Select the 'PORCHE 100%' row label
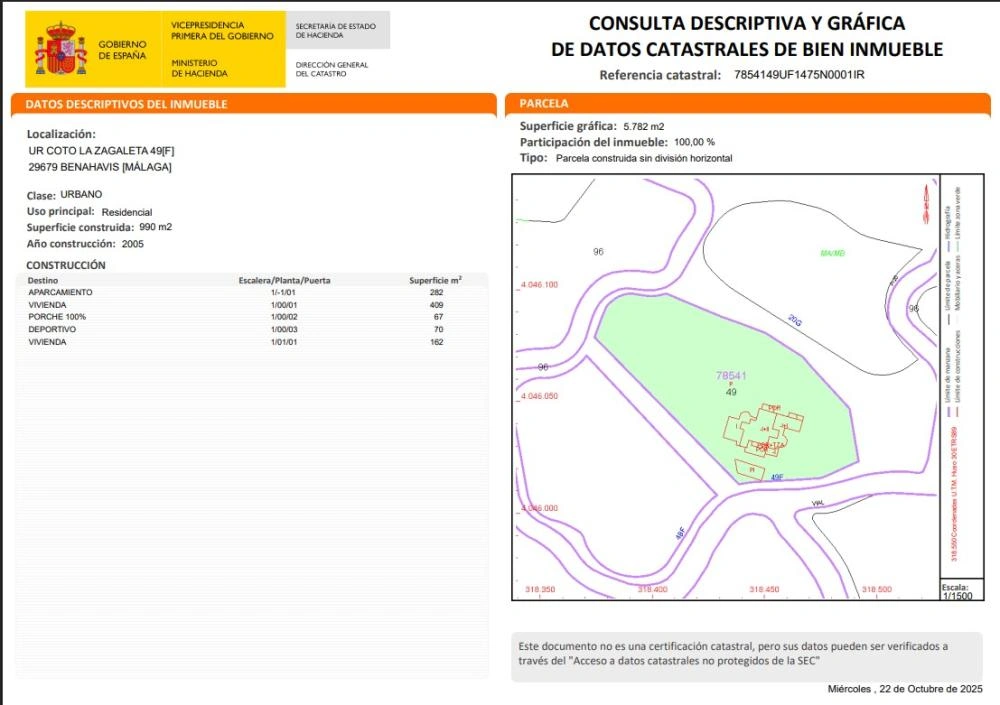 pyautogui.click(x=57, y=317)
